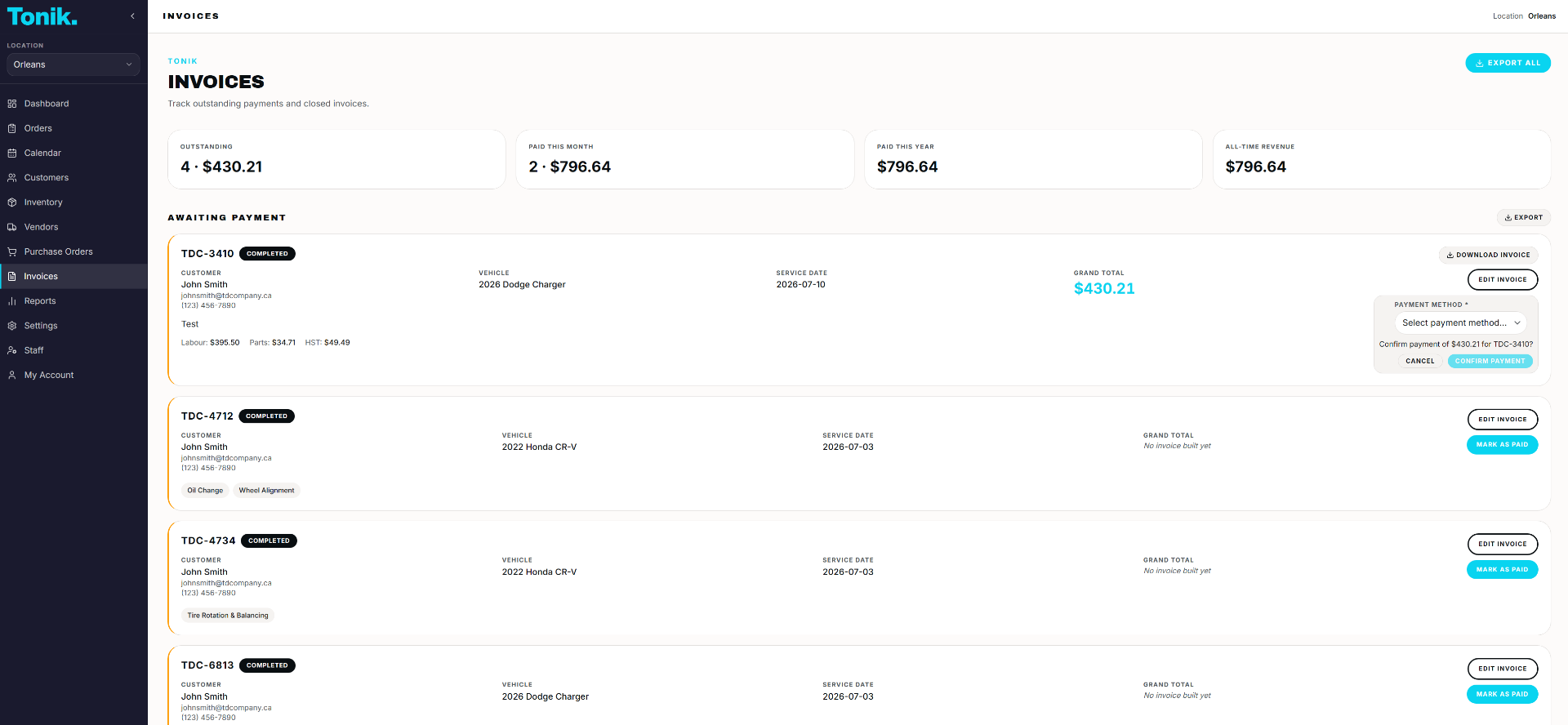Click the TDC-3410 invoice number

coord(207,254)
